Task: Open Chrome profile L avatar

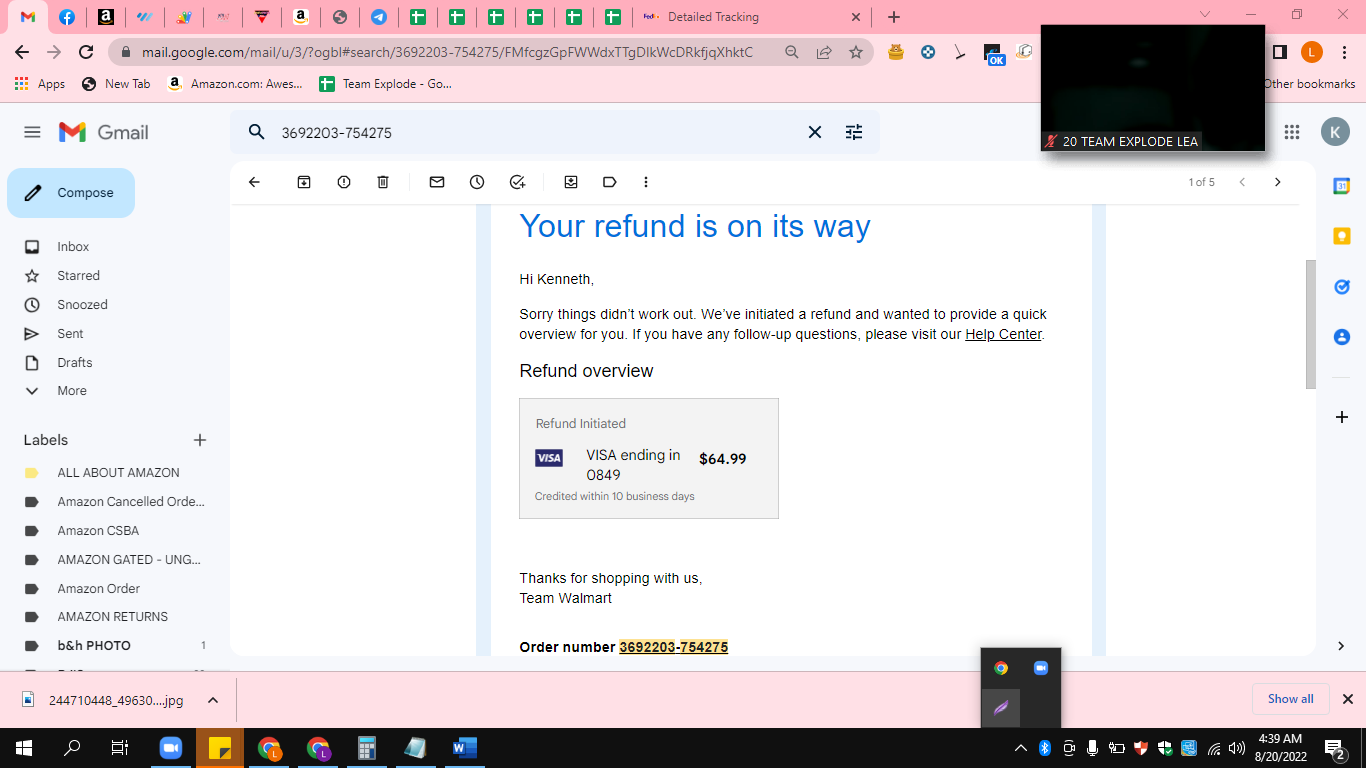Action: point(1312,52)
